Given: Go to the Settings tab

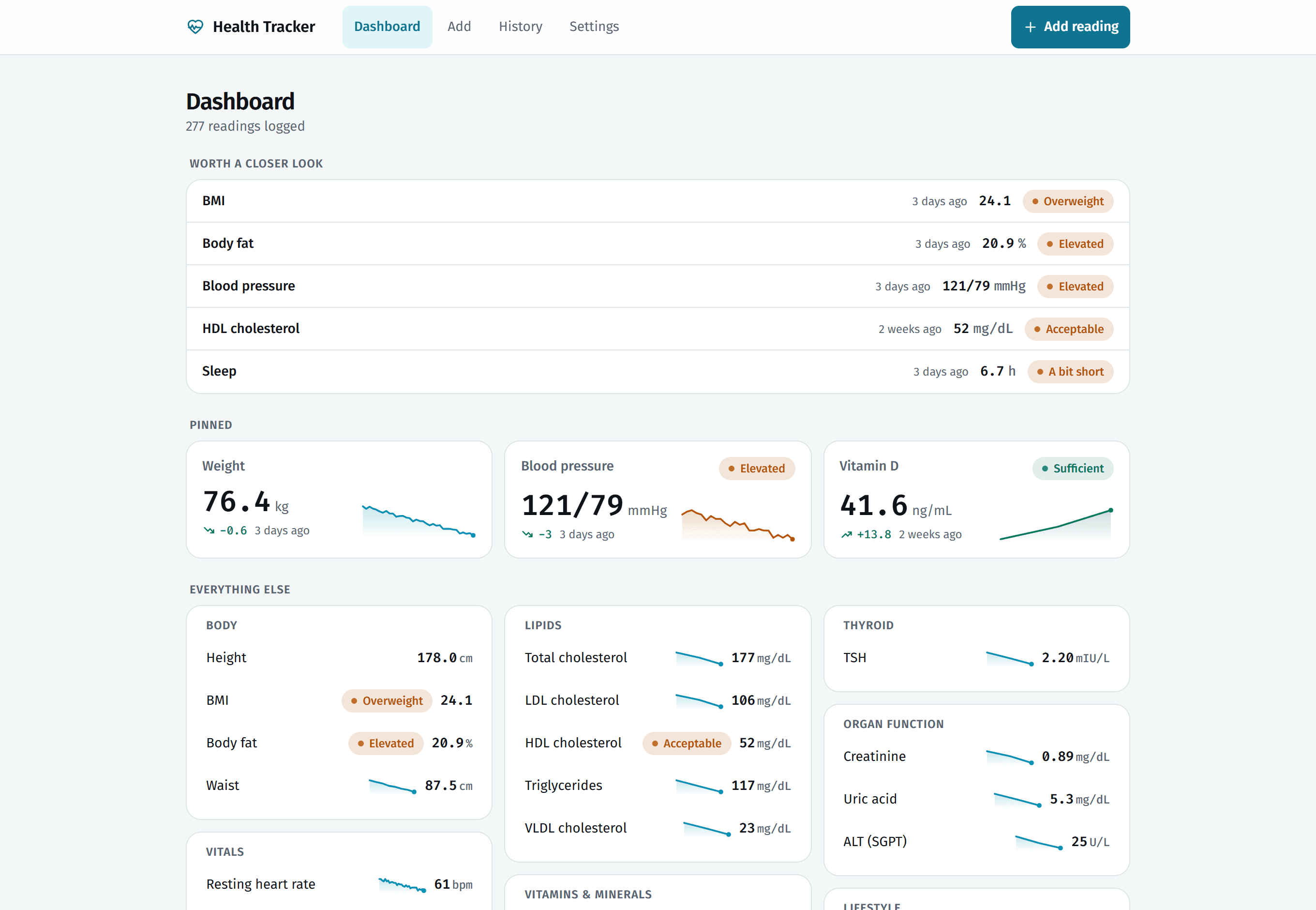Looking at the screenshot, I should 594,27.
